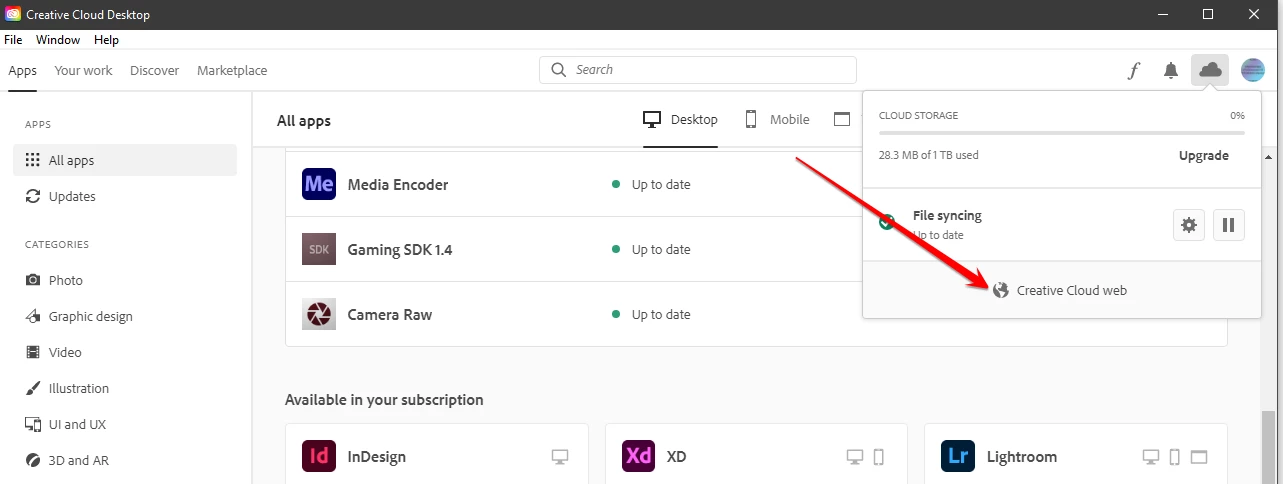Click the Media Encoder name
The width and height of the screenshot is (1283, 484).
click(x=398, y=184)
